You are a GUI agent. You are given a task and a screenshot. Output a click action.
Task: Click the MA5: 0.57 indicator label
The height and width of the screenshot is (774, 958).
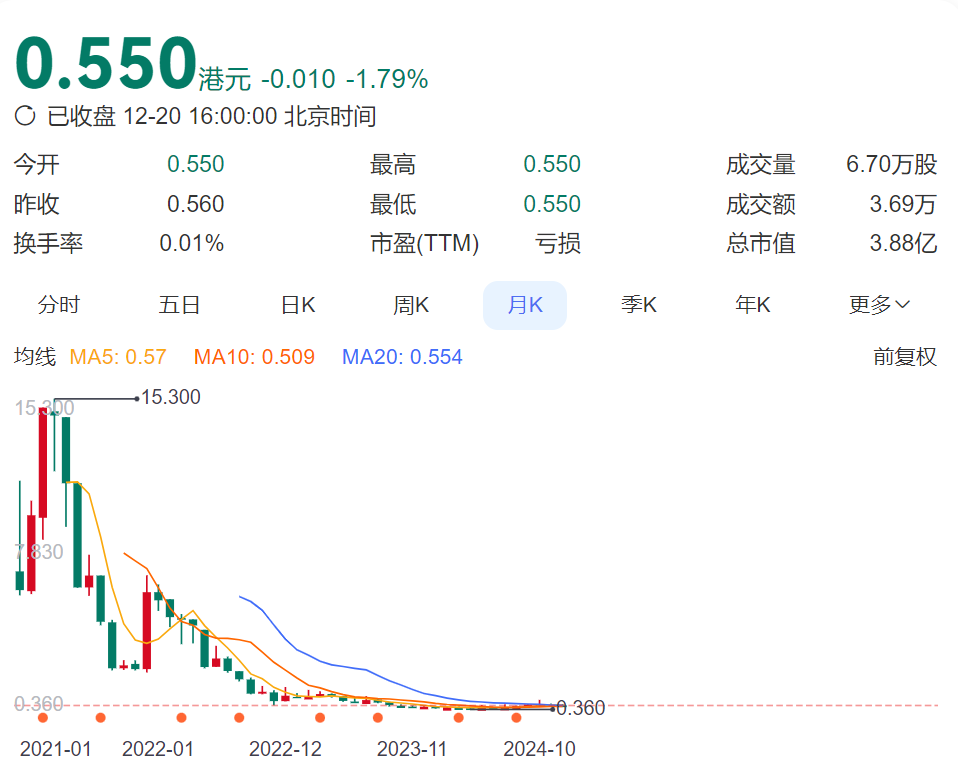118,357
